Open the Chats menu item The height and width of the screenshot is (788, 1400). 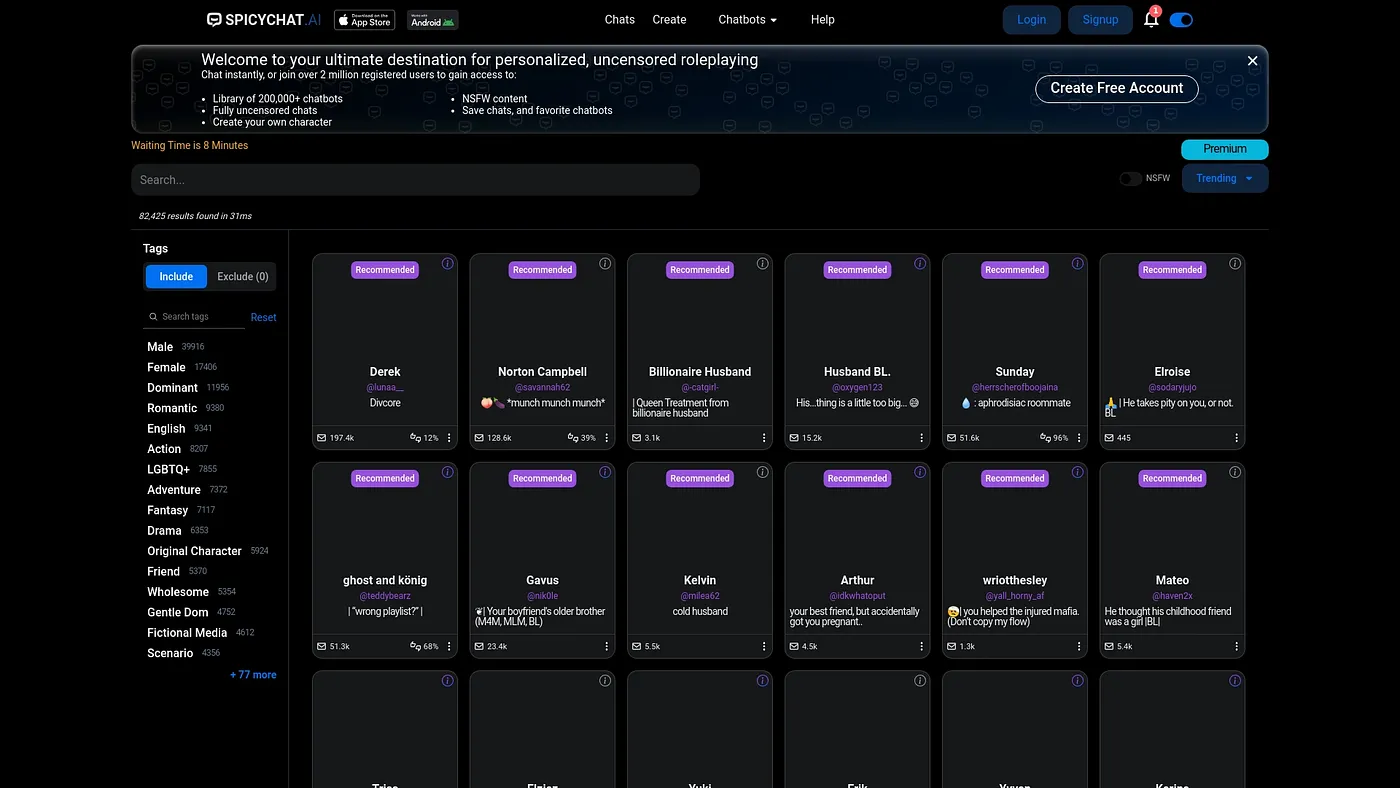[x=620, y=20]
